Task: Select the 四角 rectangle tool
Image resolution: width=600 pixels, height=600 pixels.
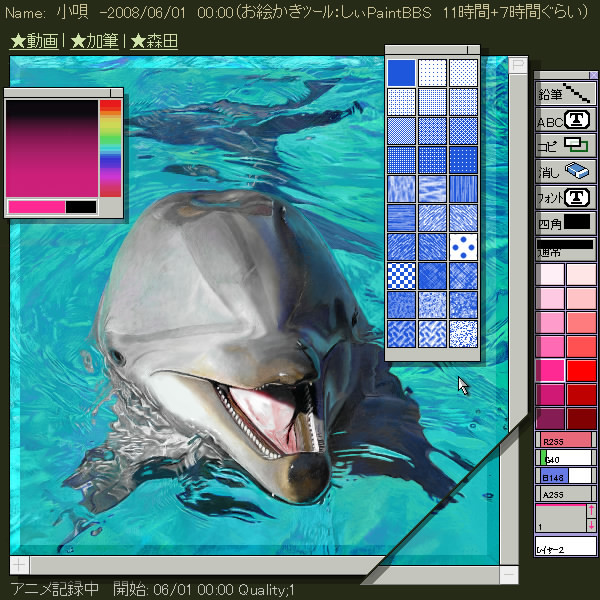Action: [566, 223]
